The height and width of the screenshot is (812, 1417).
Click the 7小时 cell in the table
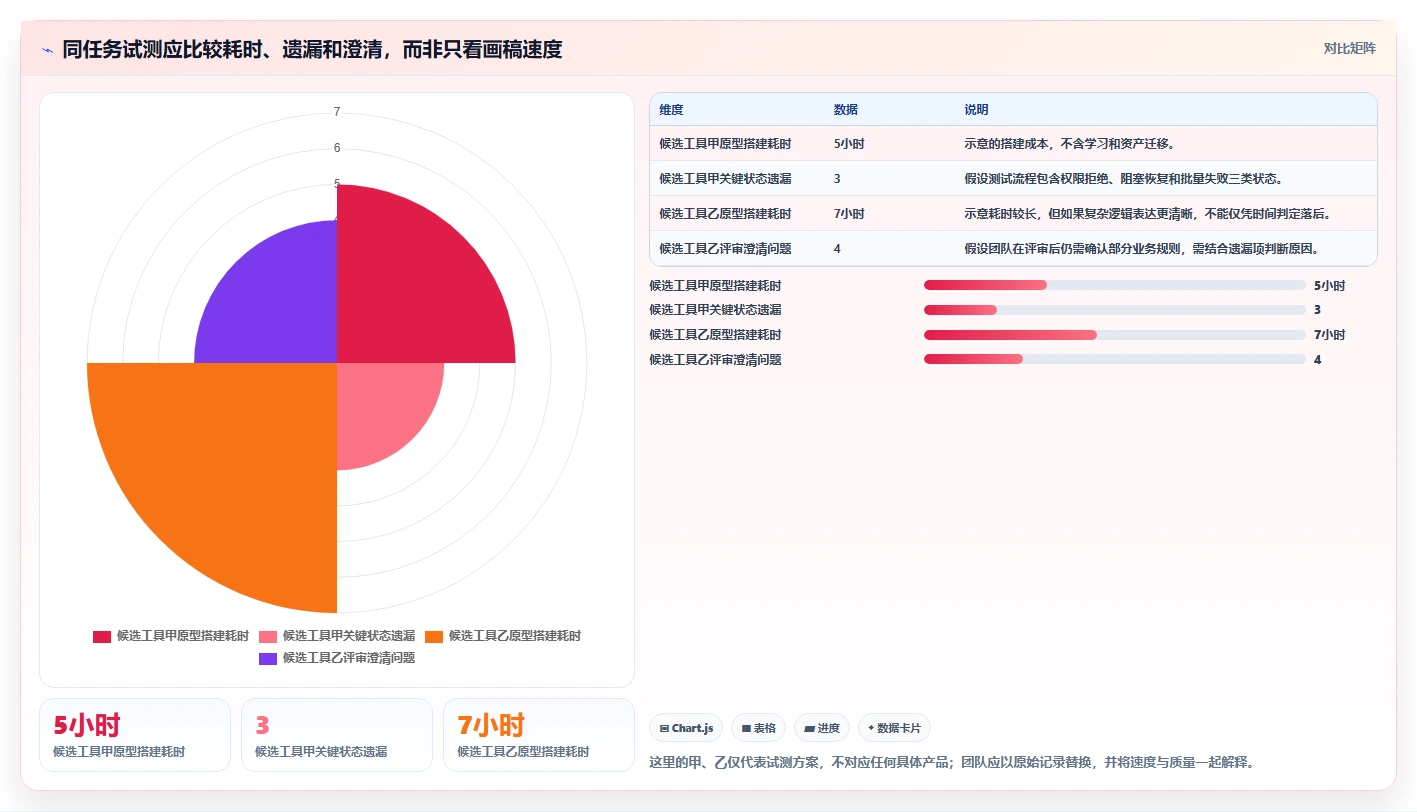point(849,213)
